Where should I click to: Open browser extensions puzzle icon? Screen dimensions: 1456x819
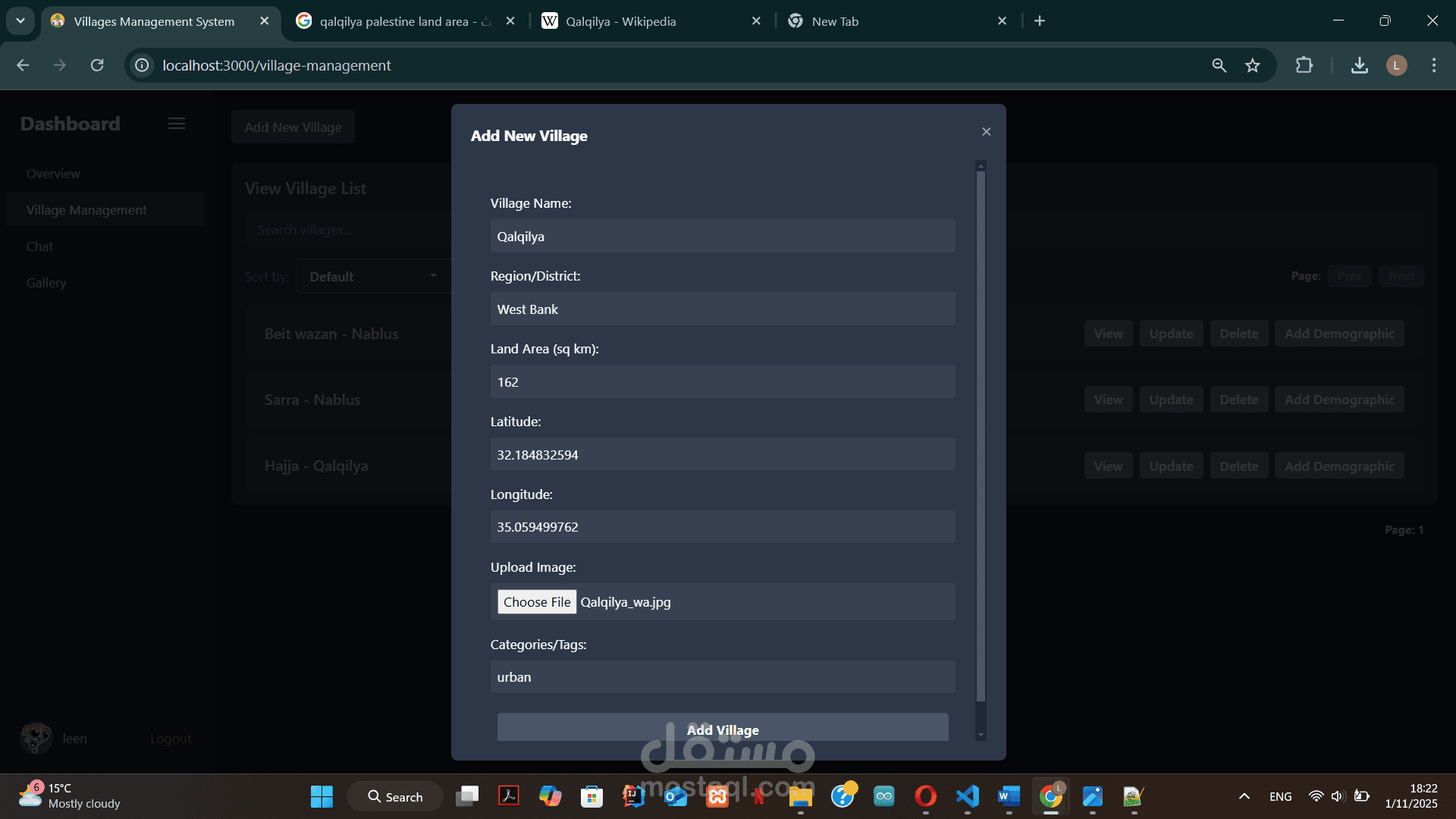[1304, 66]
